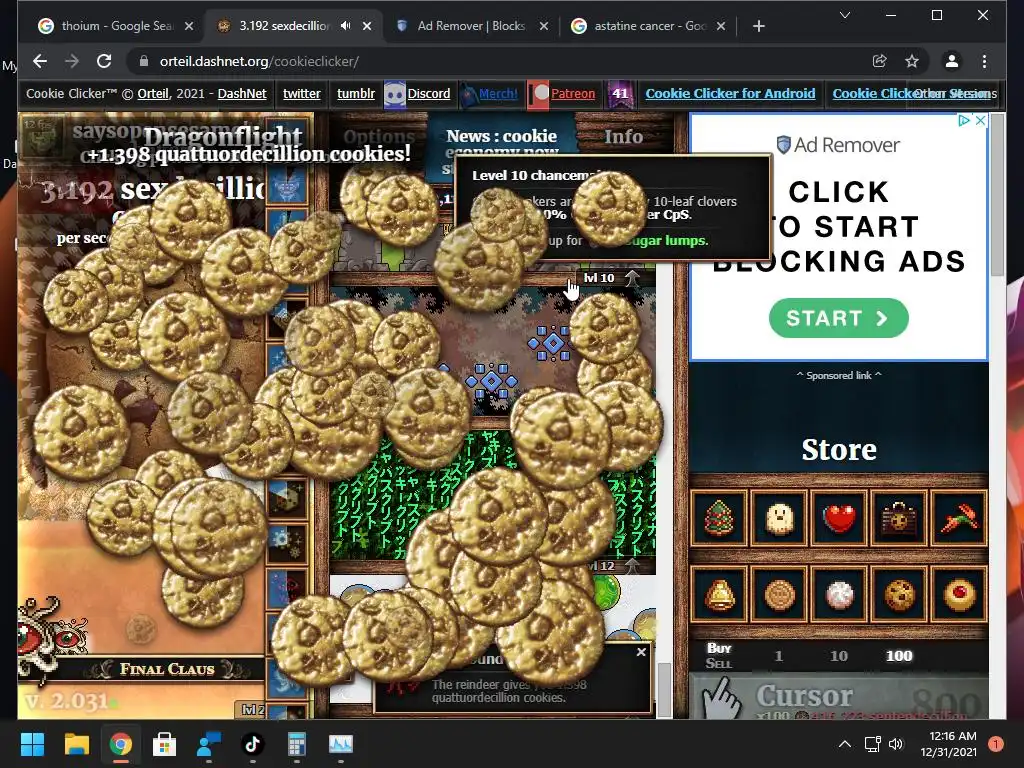The width and height of the screenshot is (1024, 768).
Task: Switch to astatine cancer Google tab
Action: point(649,25)
